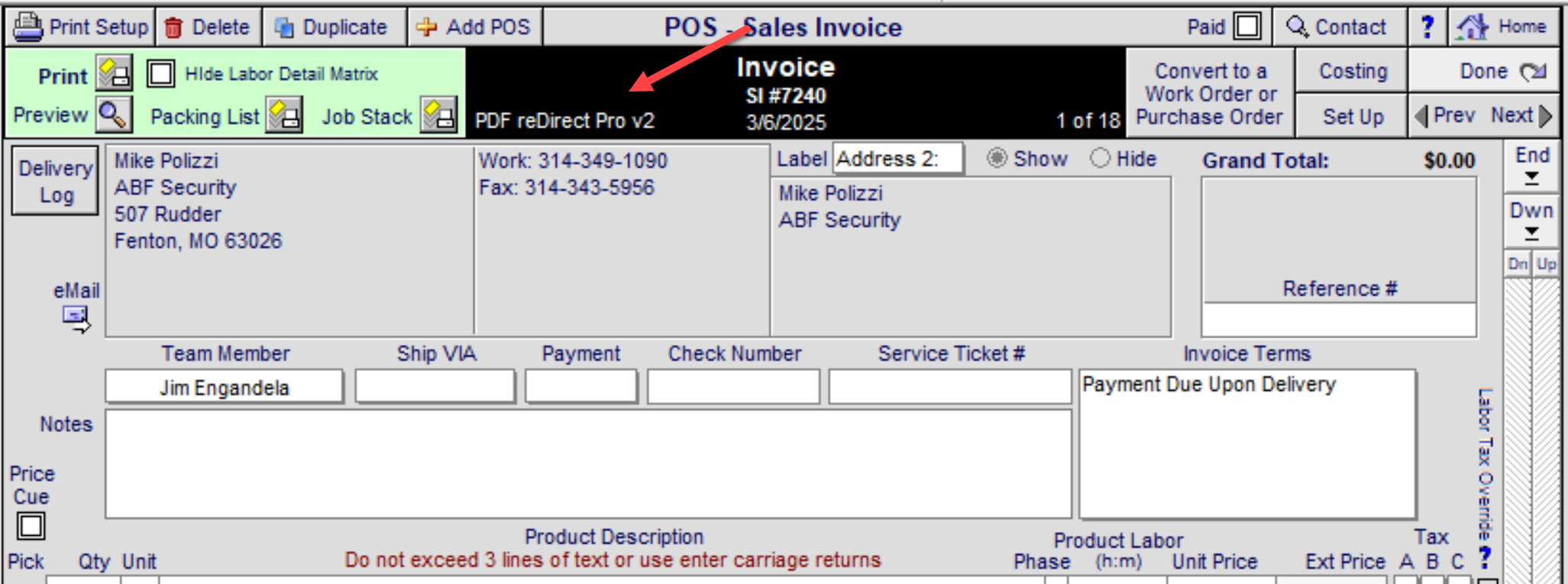This screenshot has width=1568, height=584.
Task: Click Add POS in toolbar
Action: 474,27
